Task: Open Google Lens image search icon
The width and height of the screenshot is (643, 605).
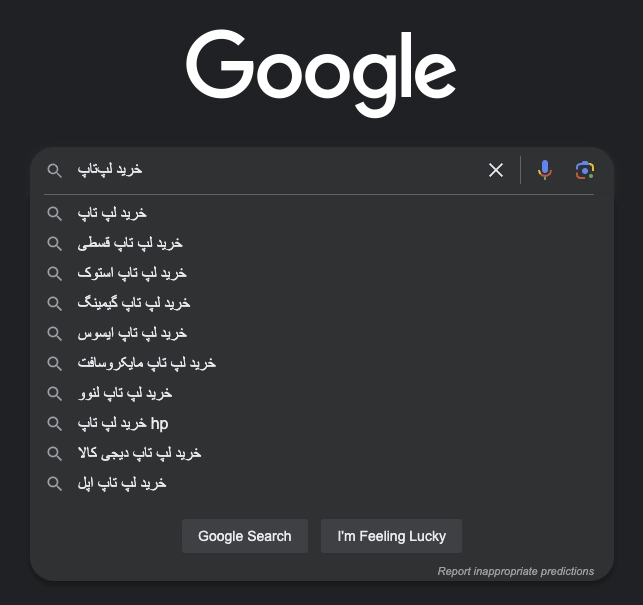Action: coord(585,170)
